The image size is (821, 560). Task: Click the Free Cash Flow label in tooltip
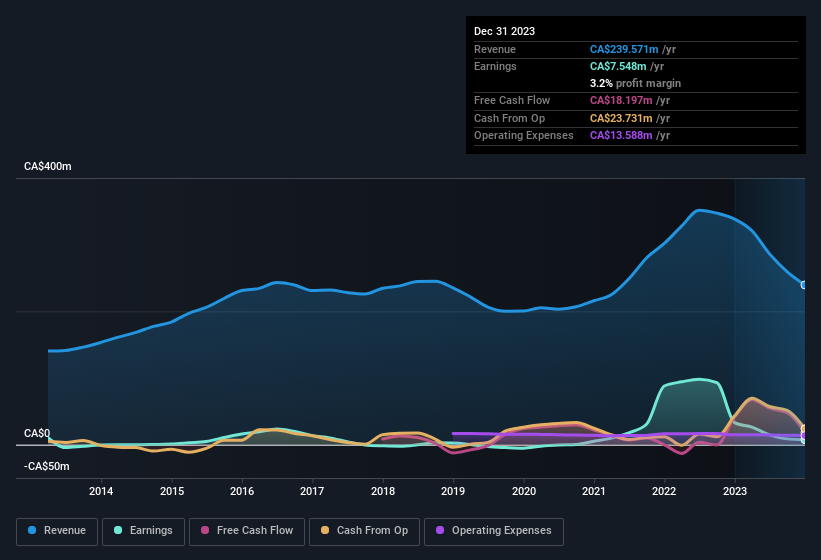click(512, 100)
